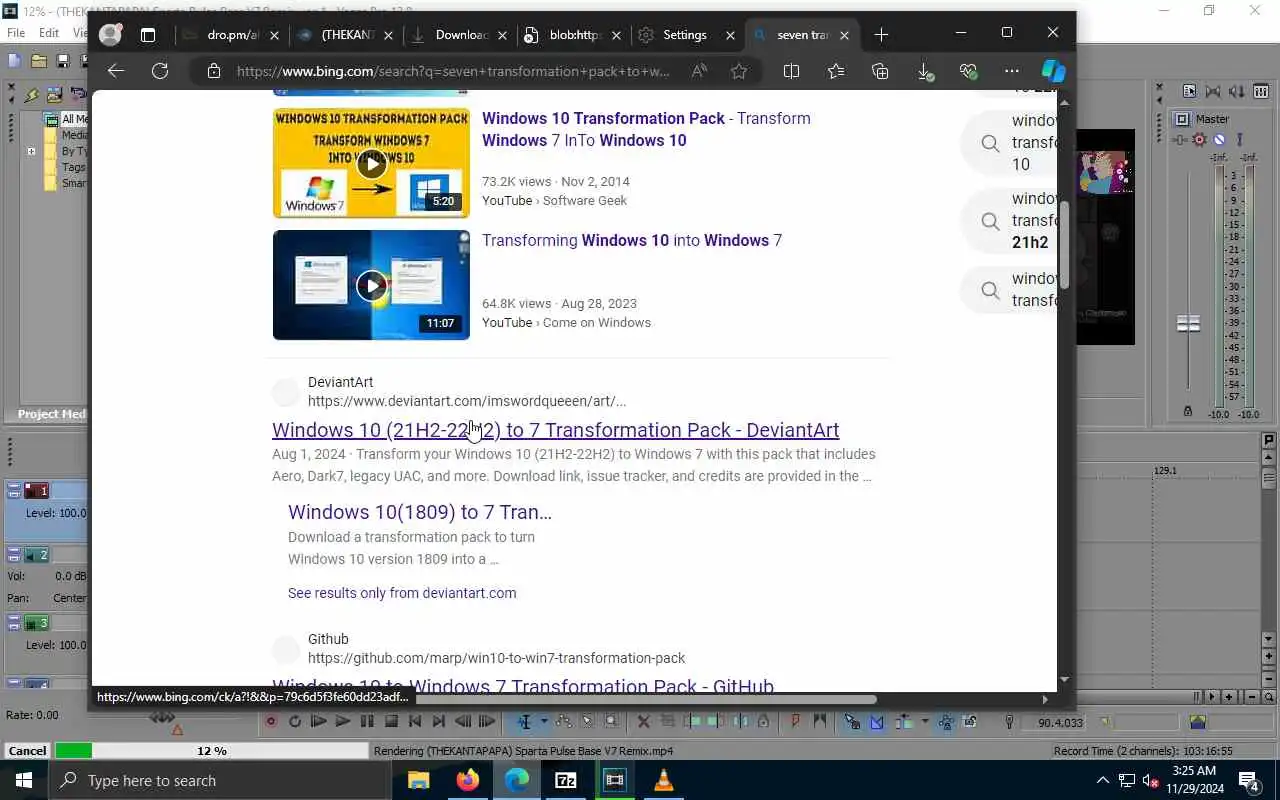Open Edge collections icon

coord(880,71)
